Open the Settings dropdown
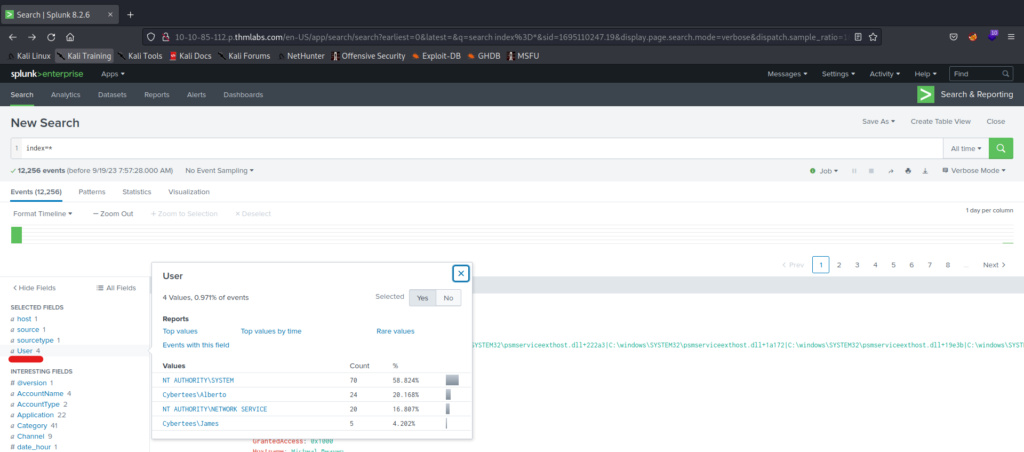 [x=838, y=74]
